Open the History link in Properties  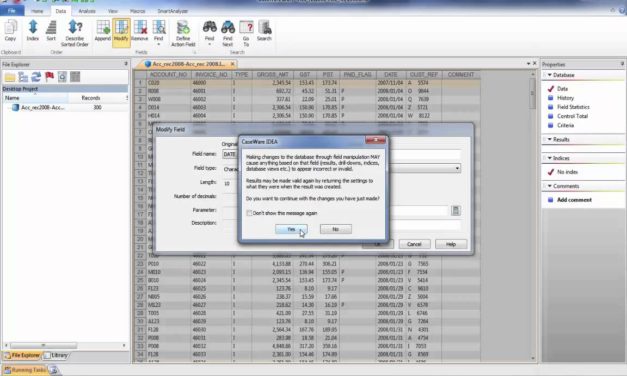565,98
